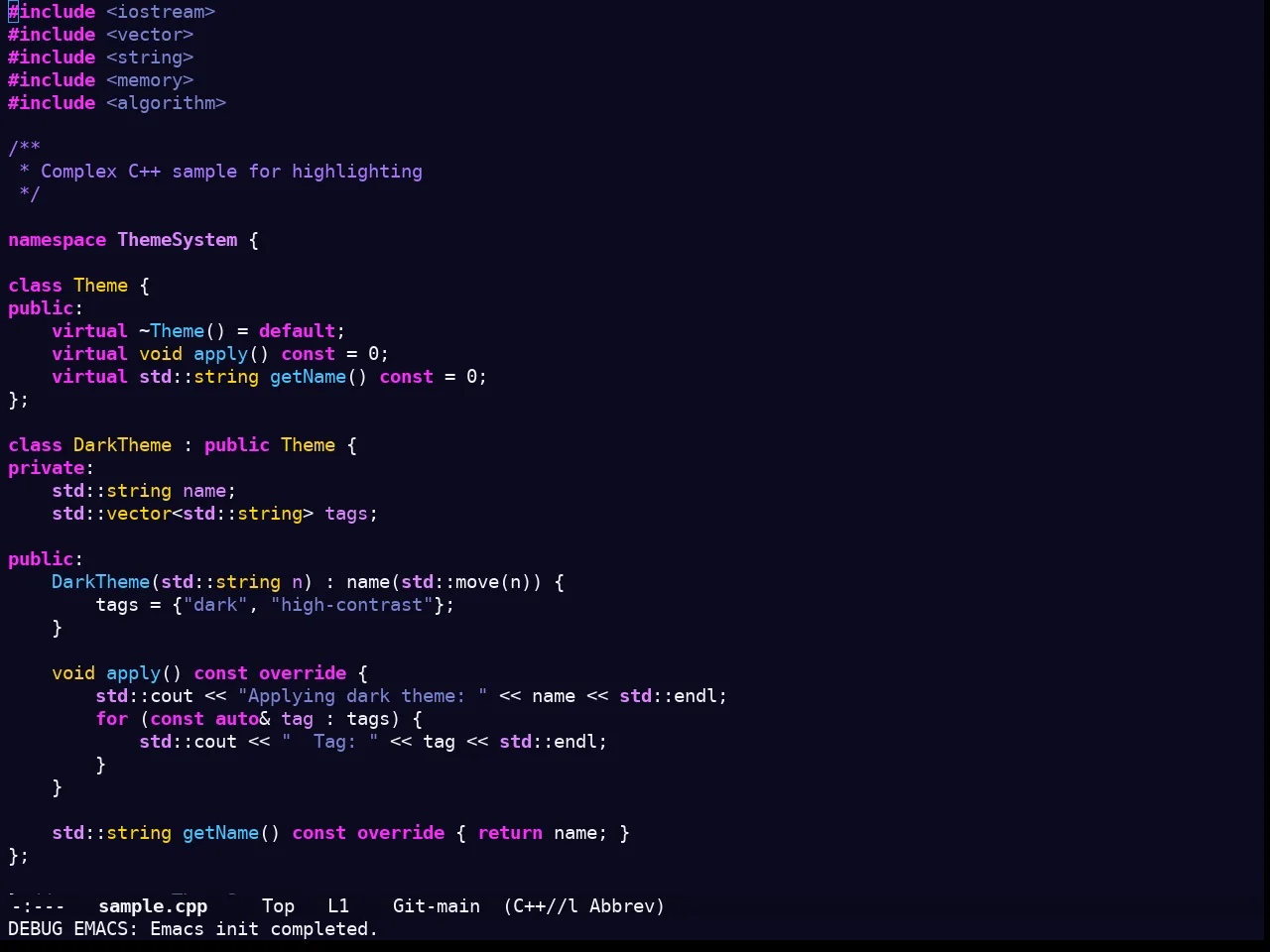The image size is (1270, 952).
Task: Click the string "Applying dark theme: "
Action: point(363,696)
